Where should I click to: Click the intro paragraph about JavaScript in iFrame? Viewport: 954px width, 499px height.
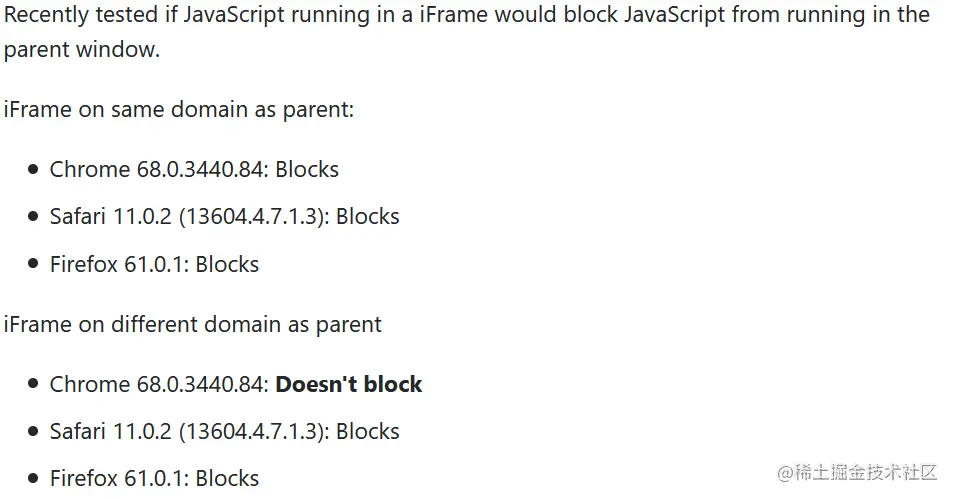click(467, 32)
